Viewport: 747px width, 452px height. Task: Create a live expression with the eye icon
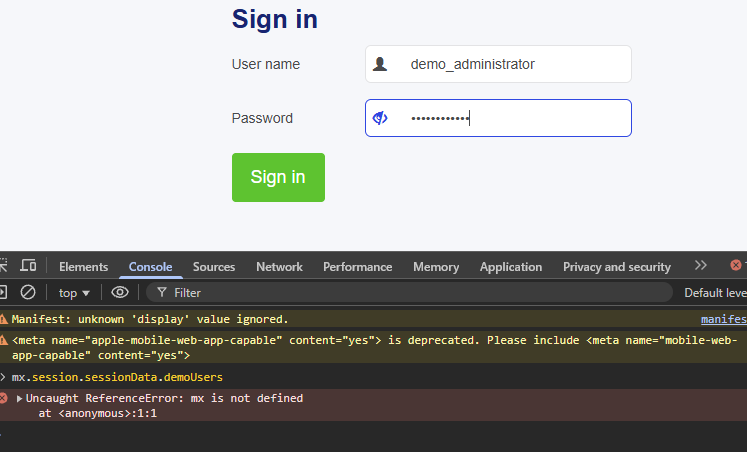pos(120,292)
